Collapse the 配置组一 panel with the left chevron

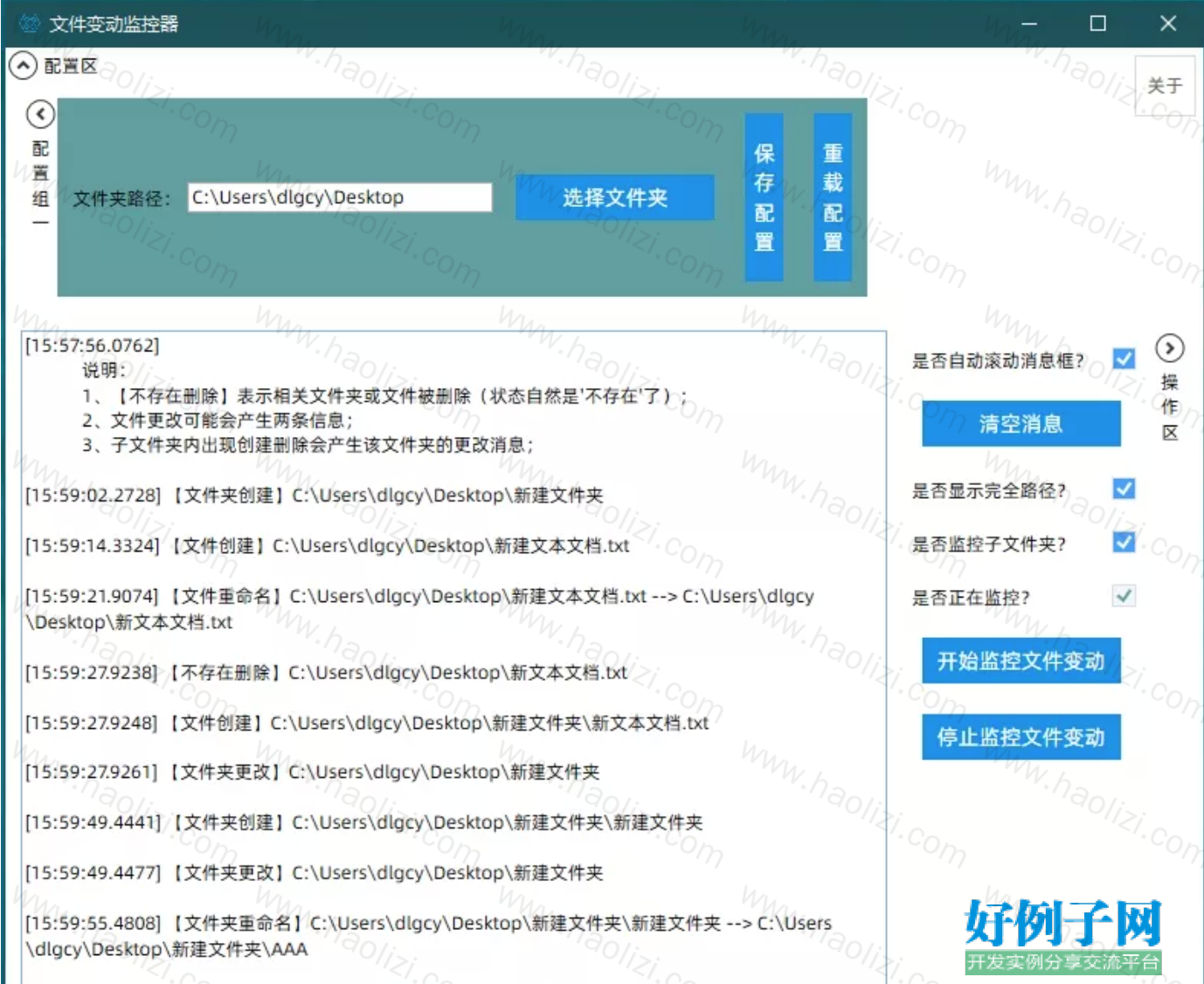coord(40,114)
